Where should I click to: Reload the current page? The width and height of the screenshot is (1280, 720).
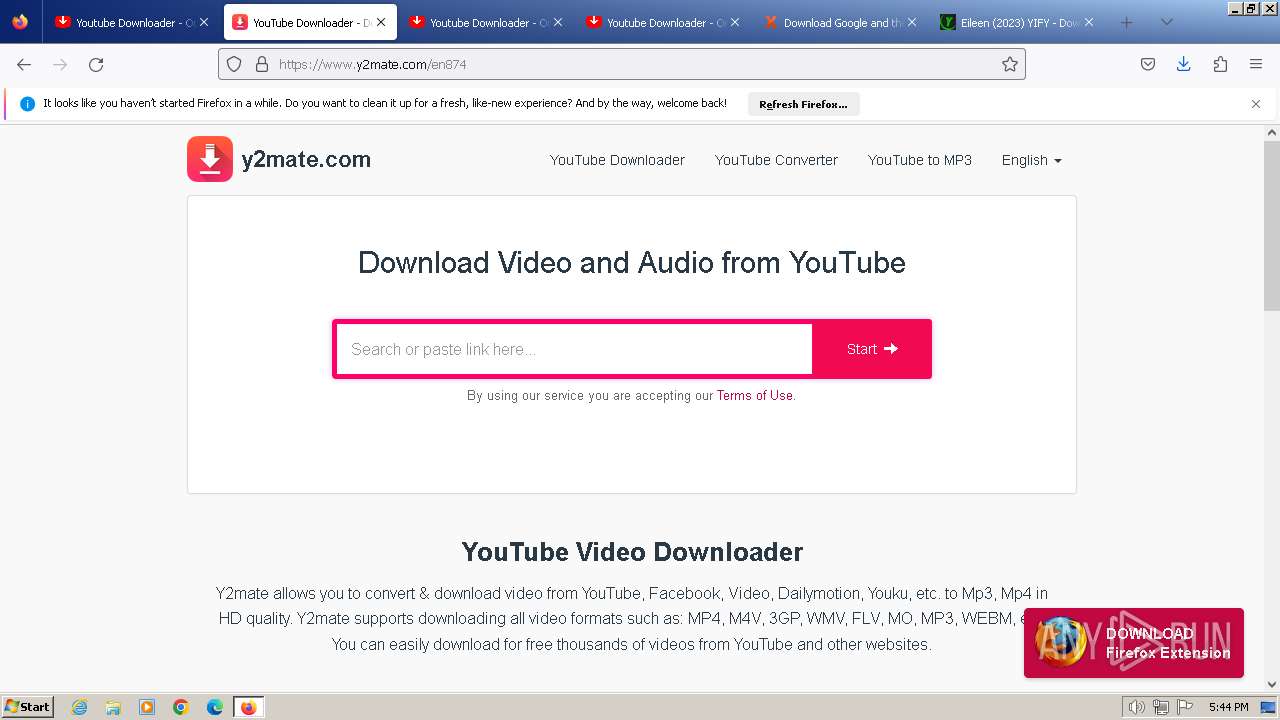coord(96,64)
